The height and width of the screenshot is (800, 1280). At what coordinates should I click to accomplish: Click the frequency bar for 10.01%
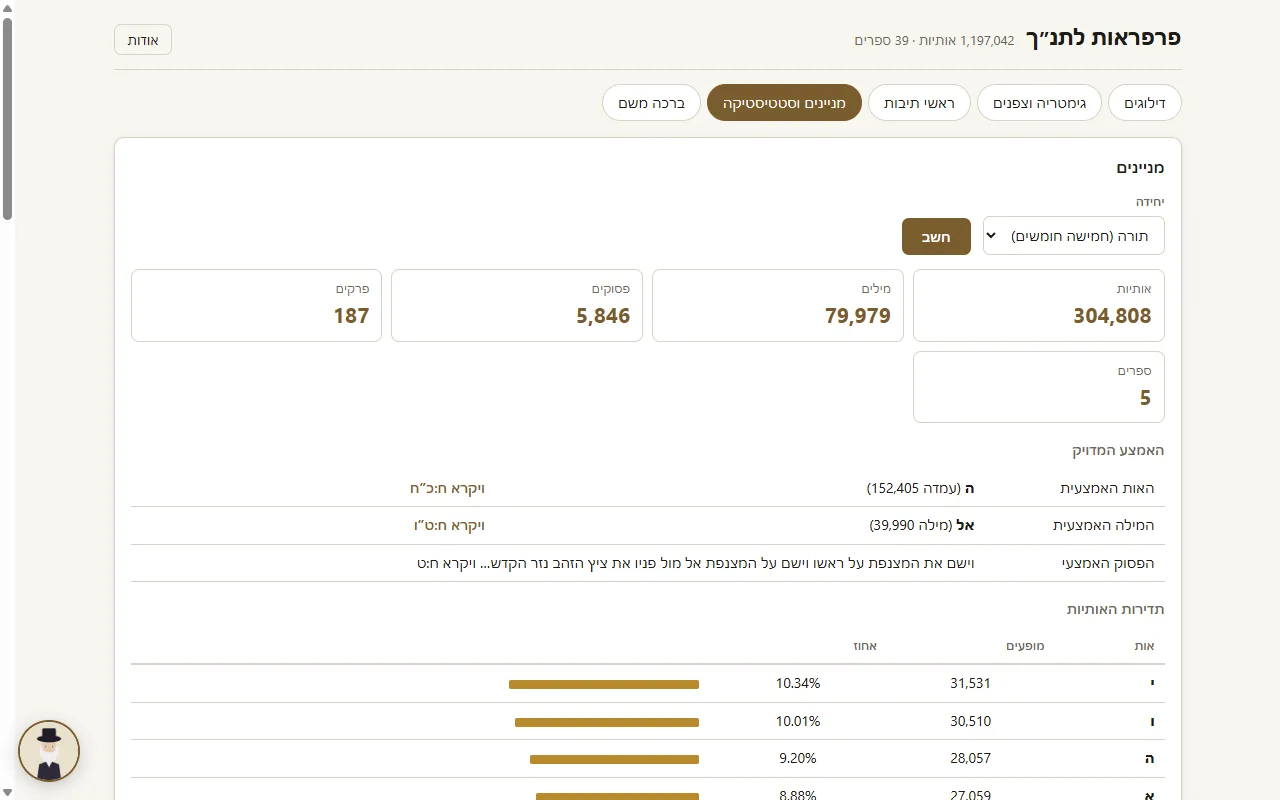pyautogui.click(x=607, y=722)
